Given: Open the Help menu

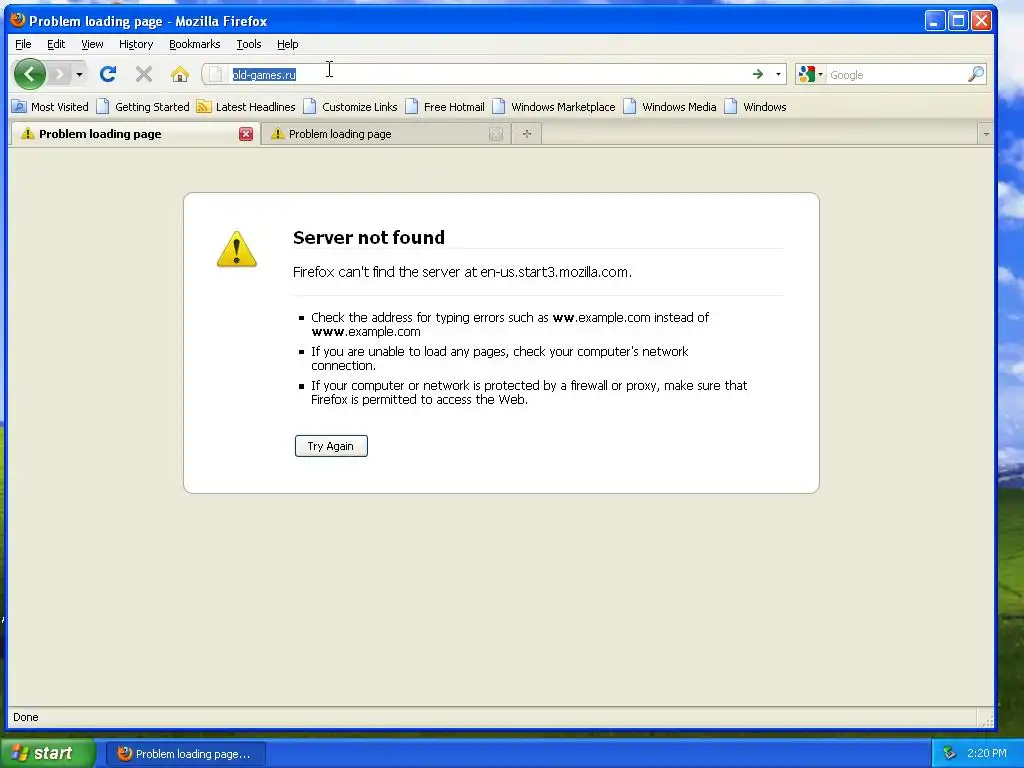Looking at the screenshot, I should pos(287,44).
